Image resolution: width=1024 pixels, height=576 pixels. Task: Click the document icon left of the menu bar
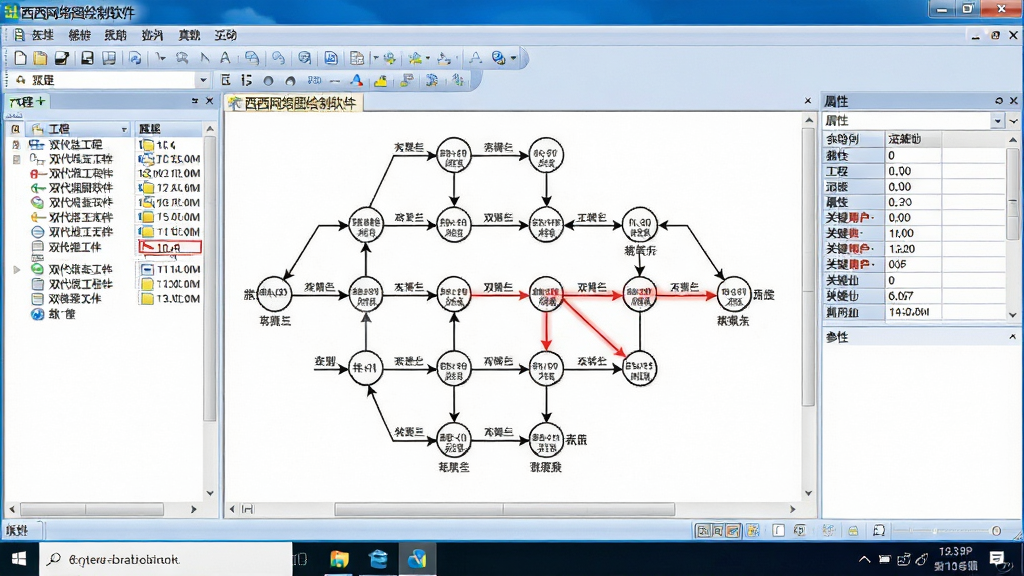pos(18,35)
